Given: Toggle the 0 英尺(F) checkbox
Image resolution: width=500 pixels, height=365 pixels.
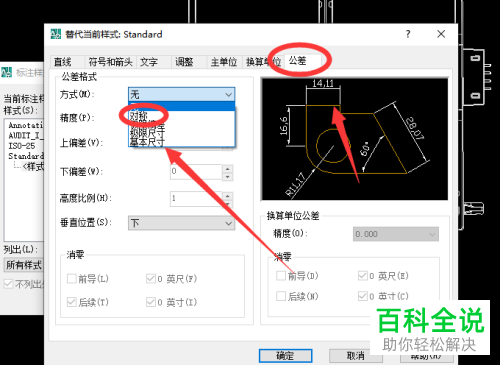Looking at the screenshot, I should point(151,278).
